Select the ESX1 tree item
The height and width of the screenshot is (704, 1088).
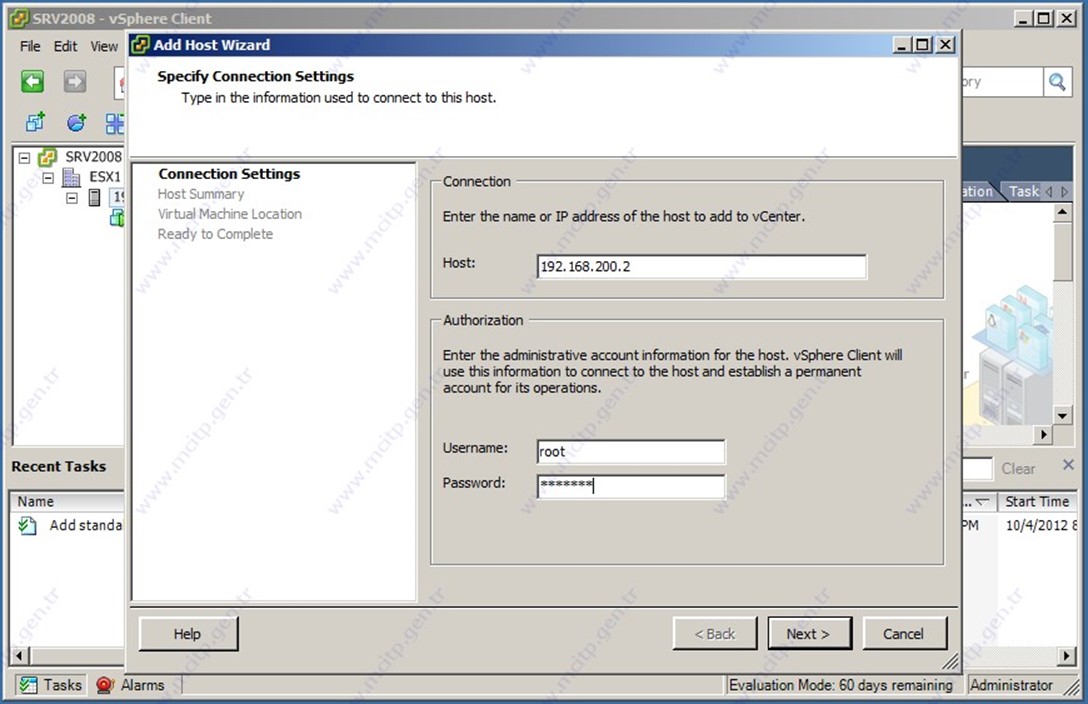click(x=105, y=178)
